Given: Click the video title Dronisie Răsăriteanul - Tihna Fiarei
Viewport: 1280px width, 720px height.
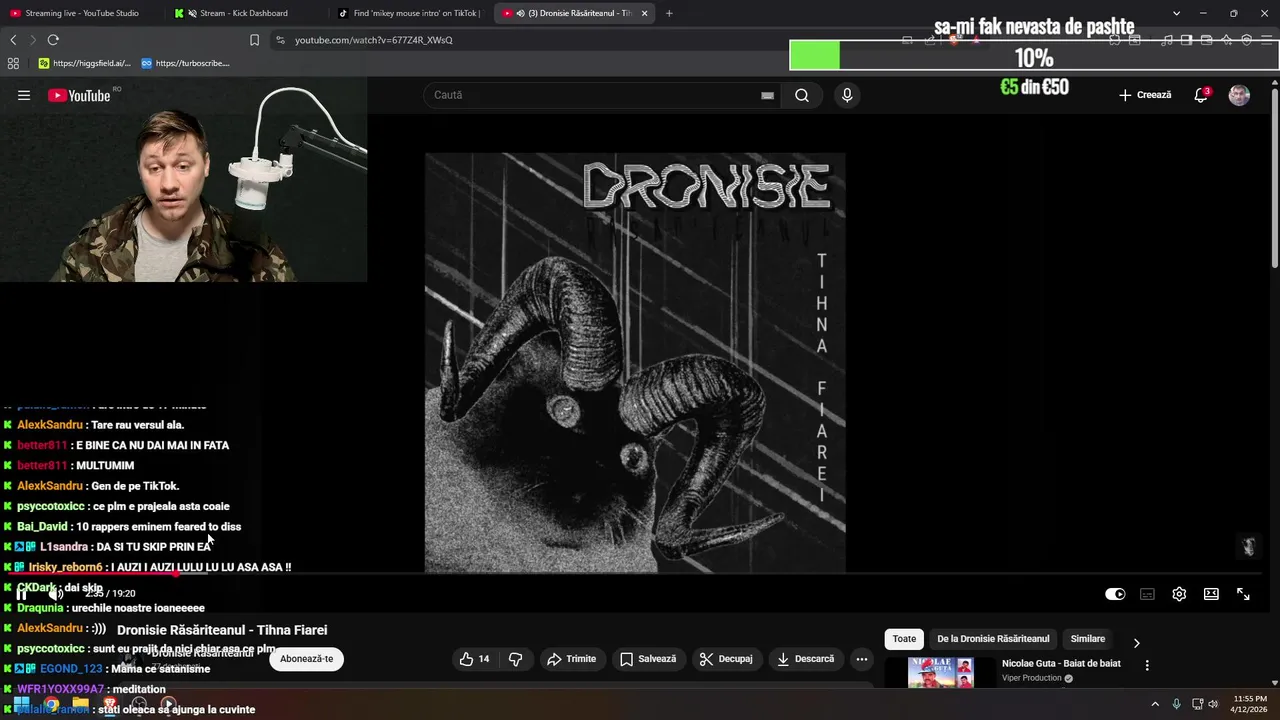Looking at the screenshot, I should pyautogui.click(x=222, y=630).
